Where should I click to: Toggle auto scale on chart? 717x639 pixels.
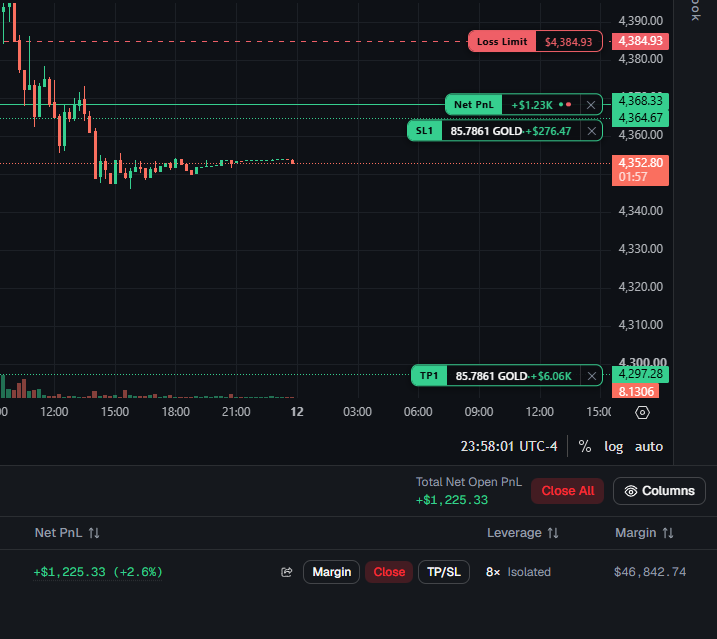click(x=649, y=446)
